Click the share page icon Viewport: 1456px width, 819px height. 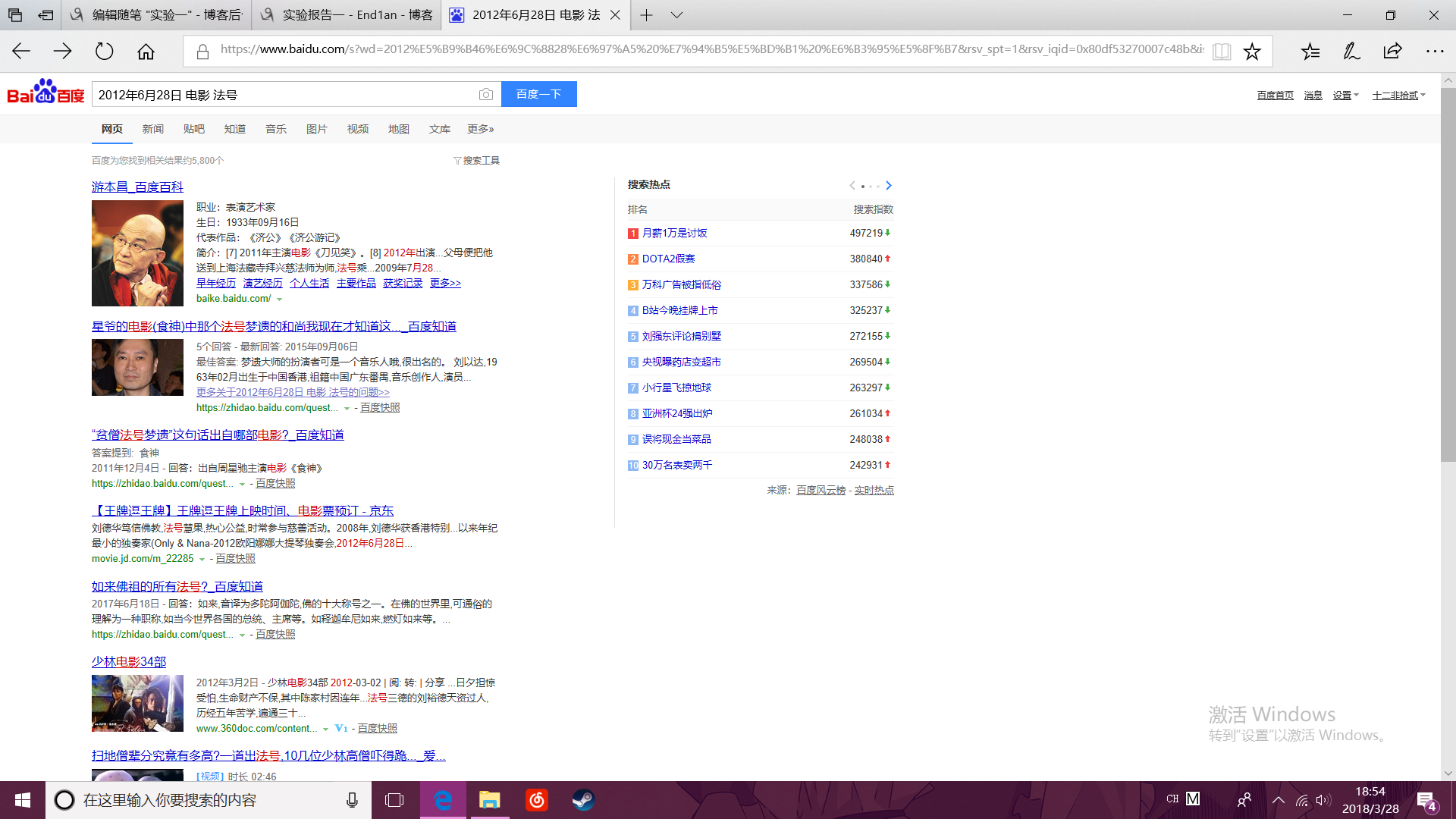pyautogui.click(x=1392, y=51)
